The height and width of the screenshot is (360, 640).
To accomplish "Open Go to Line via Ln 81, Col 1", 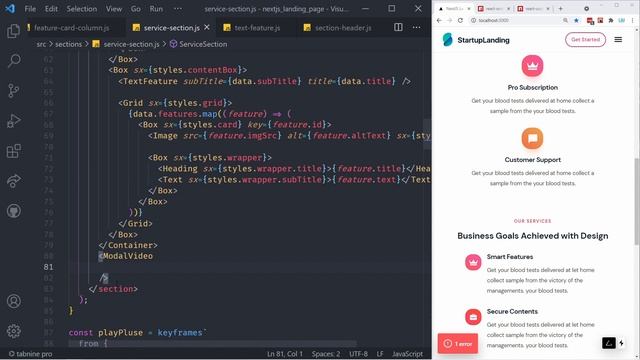I will click(285, 354).
